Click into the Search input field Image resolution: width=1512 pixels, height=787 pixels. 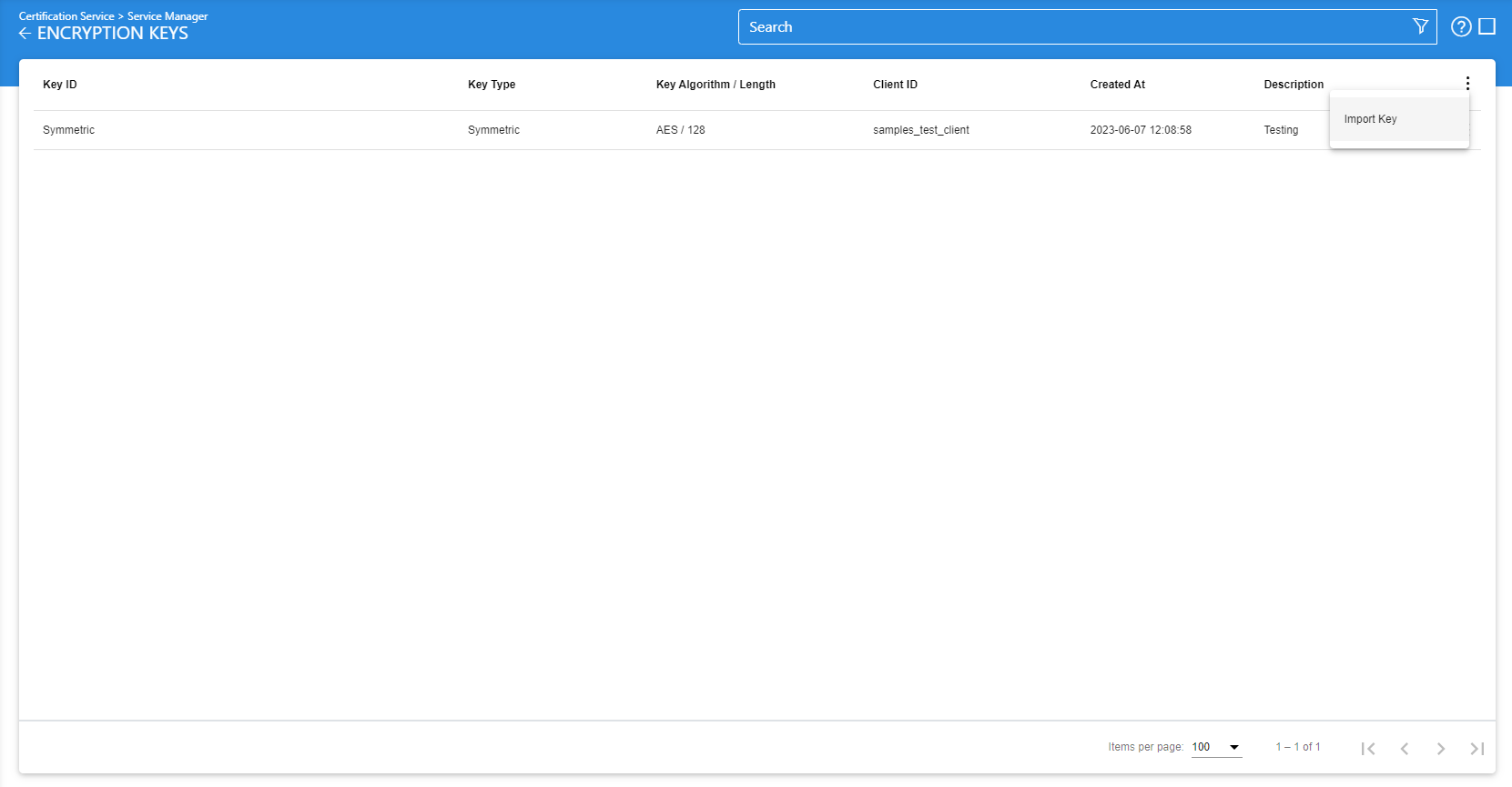[1074, 27]
